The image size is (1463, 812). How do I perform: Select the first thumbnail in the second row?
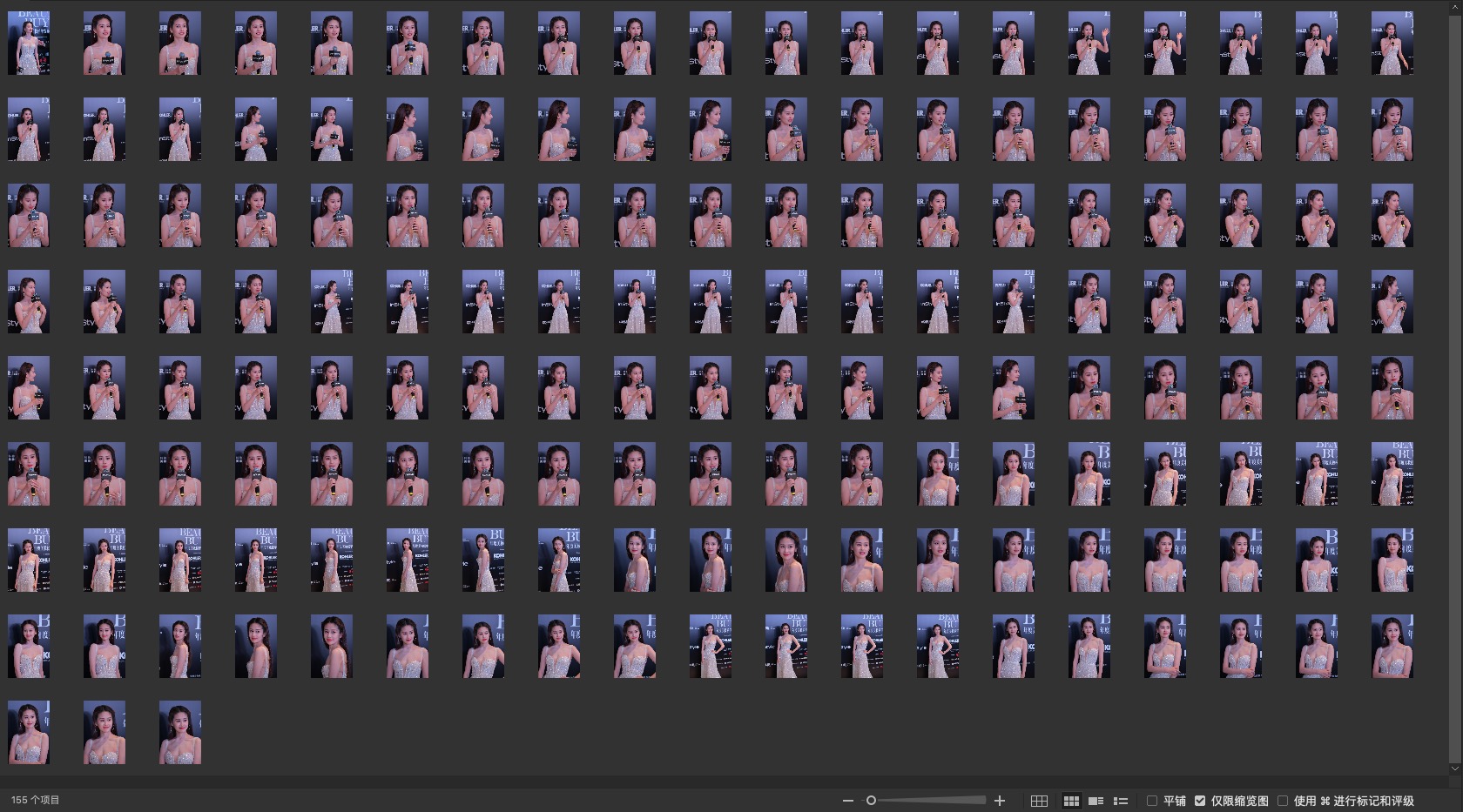click(x=29, y=130)
